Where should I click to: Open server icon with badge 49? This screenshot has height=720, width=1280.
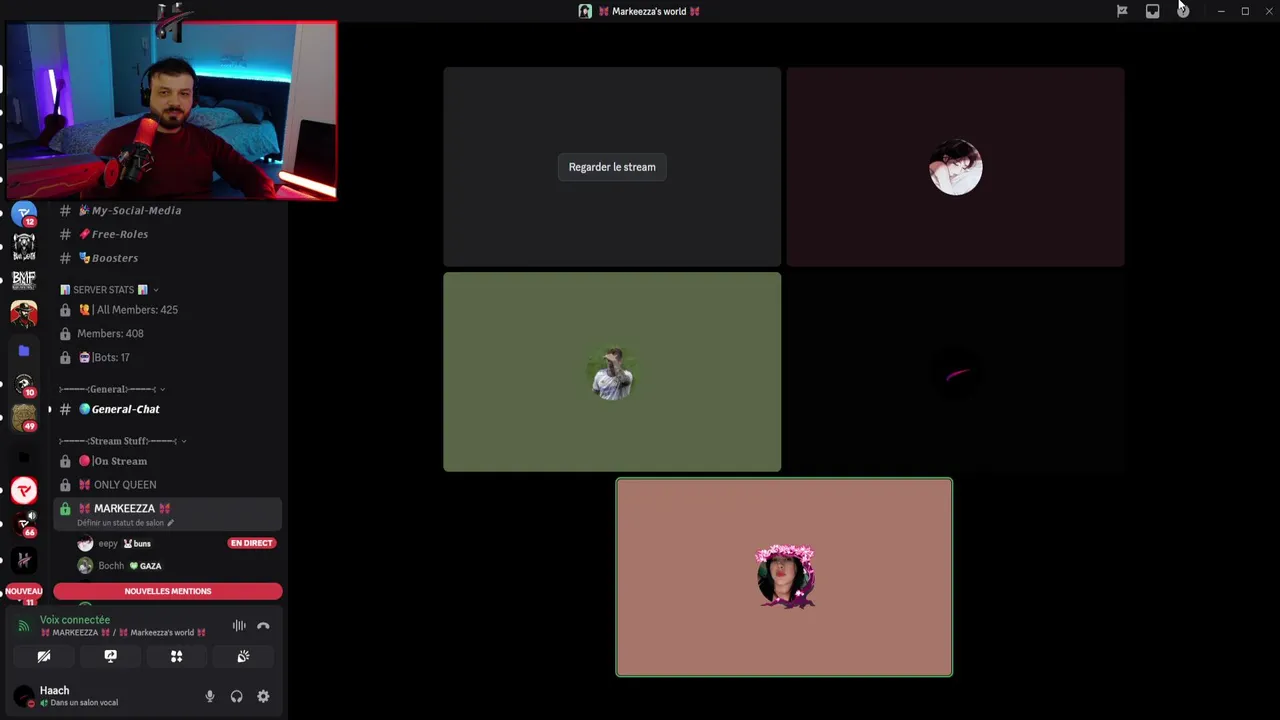click(x=24, y=419)
